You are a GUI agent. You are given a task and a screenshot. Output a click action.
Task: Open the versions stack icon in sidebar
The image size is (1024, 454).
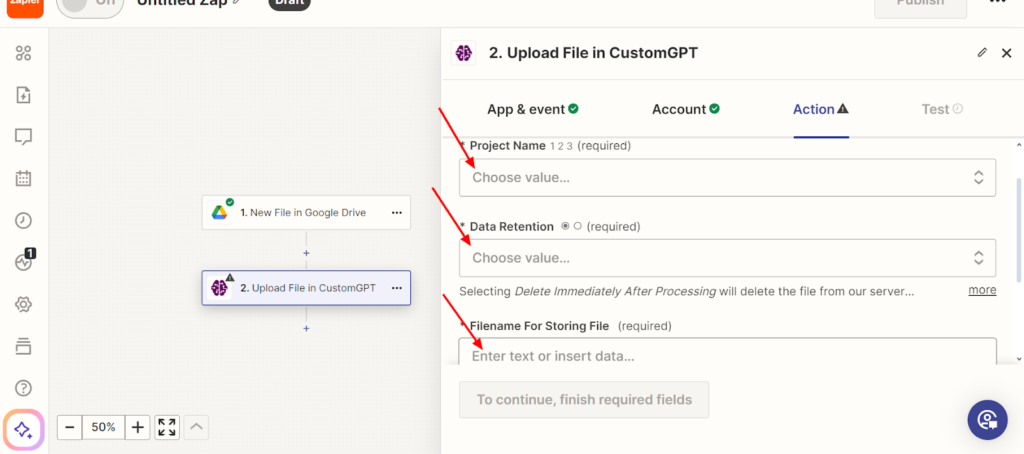[x=24, y=346]
